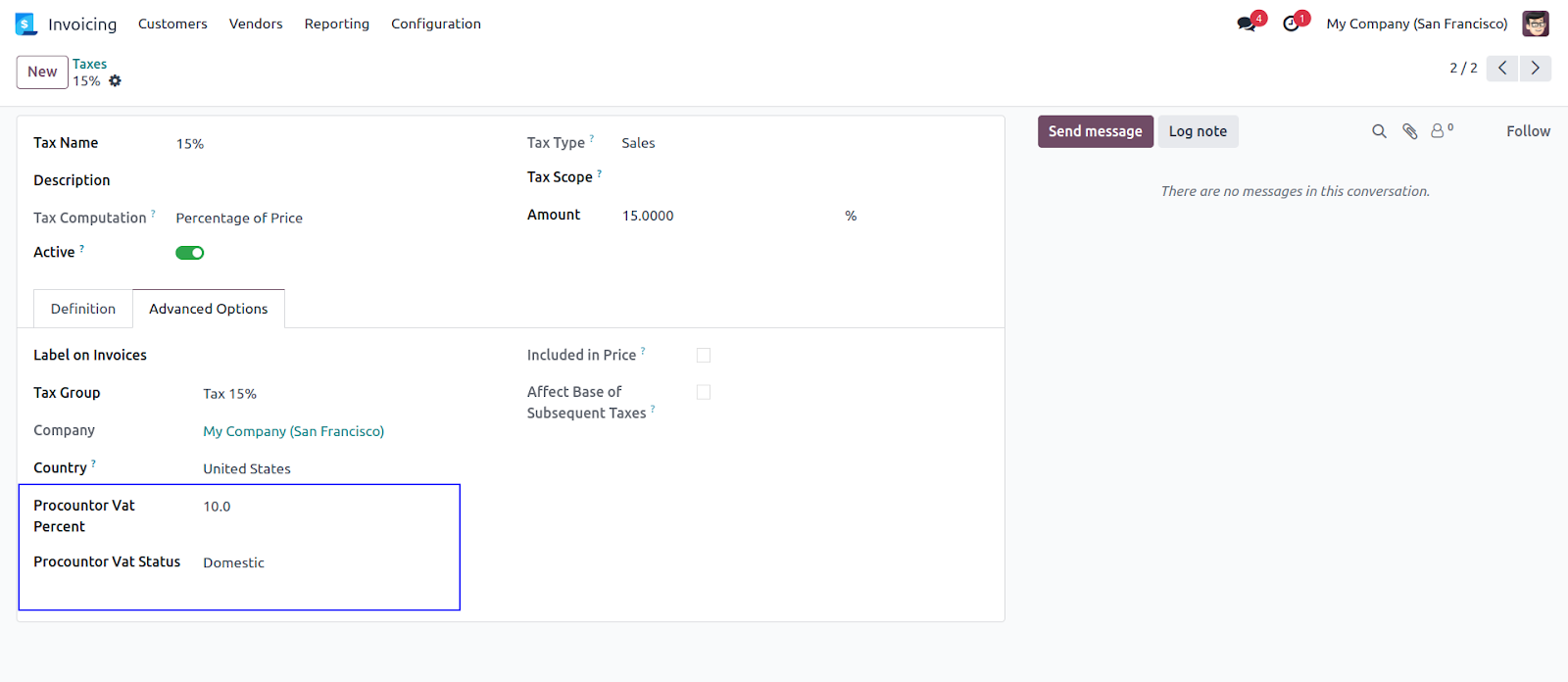This screenshot has height=682, width=1568.
Task: Attach files using the paperclip icon
Action: pos(1409,131)
